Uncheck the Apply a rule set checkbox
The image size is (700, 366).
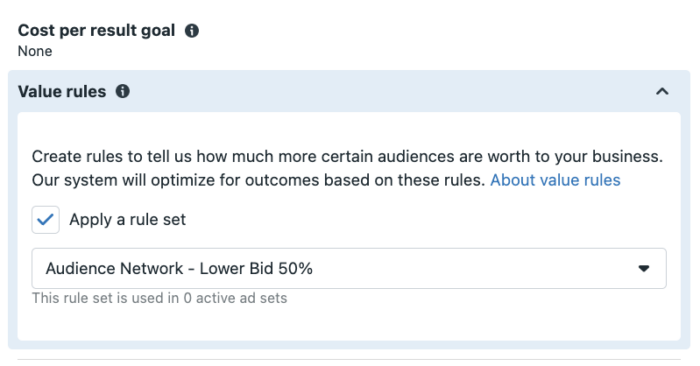point(46,220)
